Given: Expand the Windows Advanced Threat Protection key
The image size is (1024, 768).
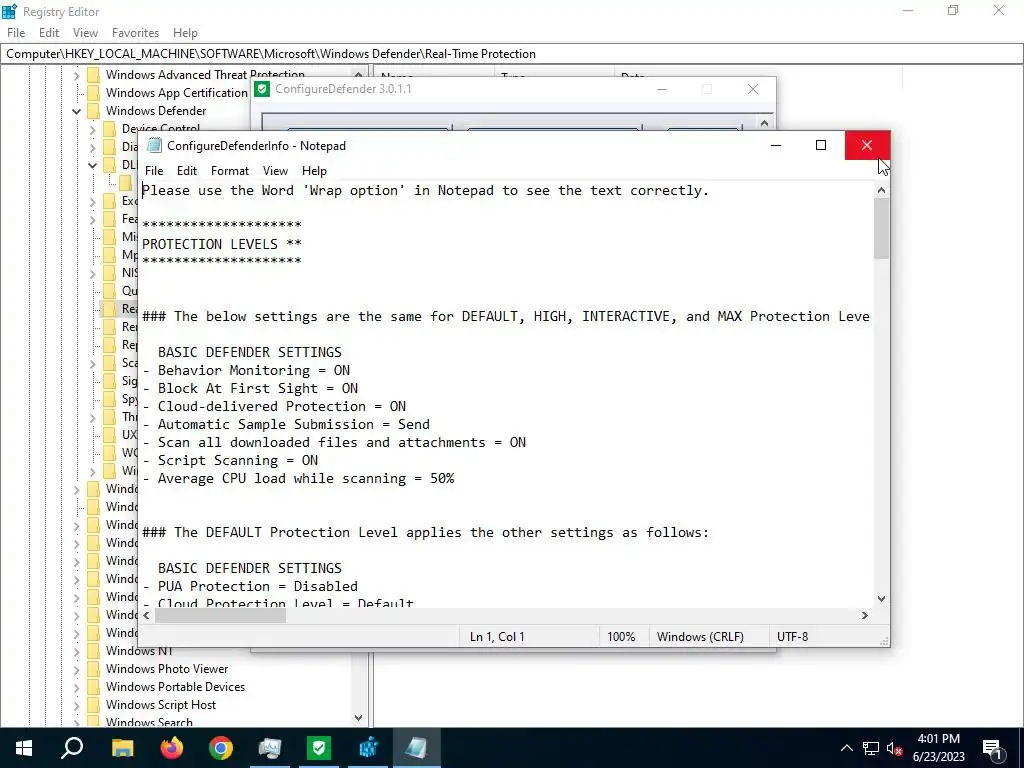Looking at the screenshot, I should coord(76,75).
